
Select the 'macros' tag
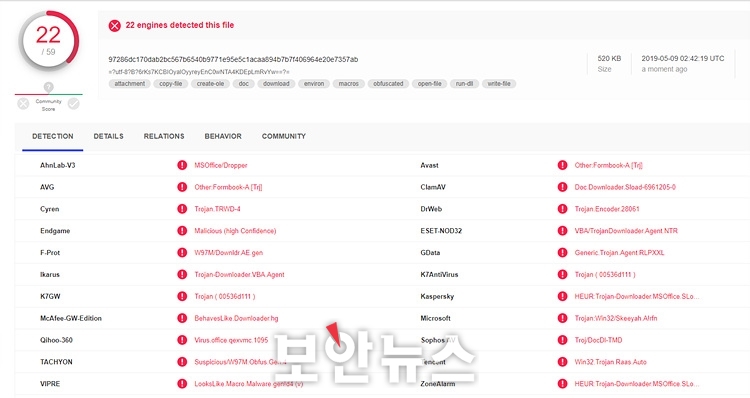[x=349, y=84]
